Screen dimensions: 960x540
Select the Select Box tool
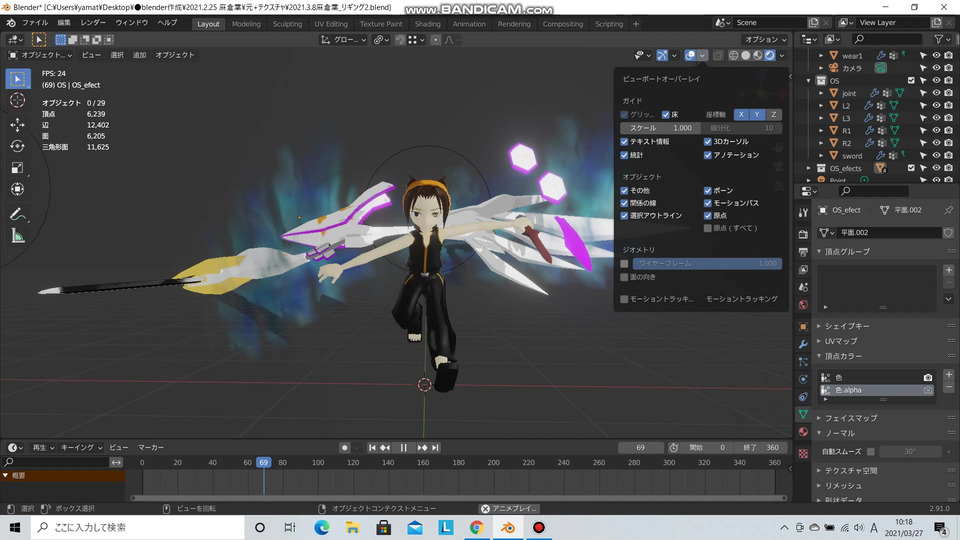coord(17,79)
